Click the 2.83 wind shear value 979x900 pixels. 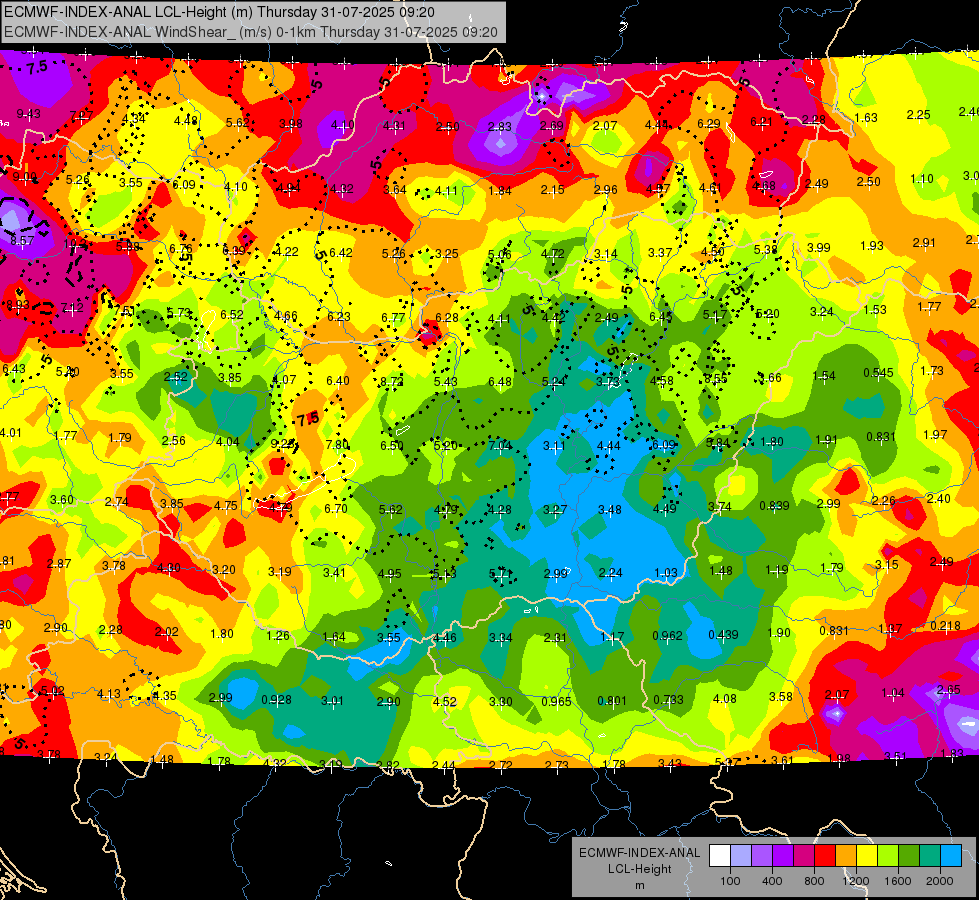coord(499,127)
